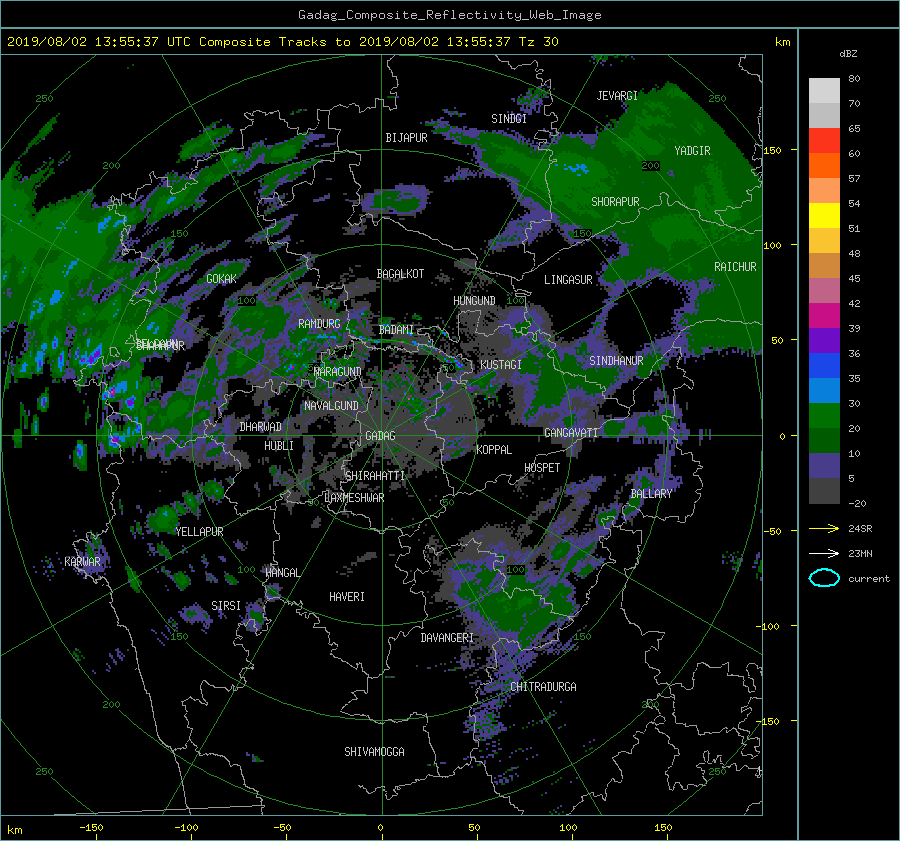Click the KUSTAGI city label

(501, 365)
